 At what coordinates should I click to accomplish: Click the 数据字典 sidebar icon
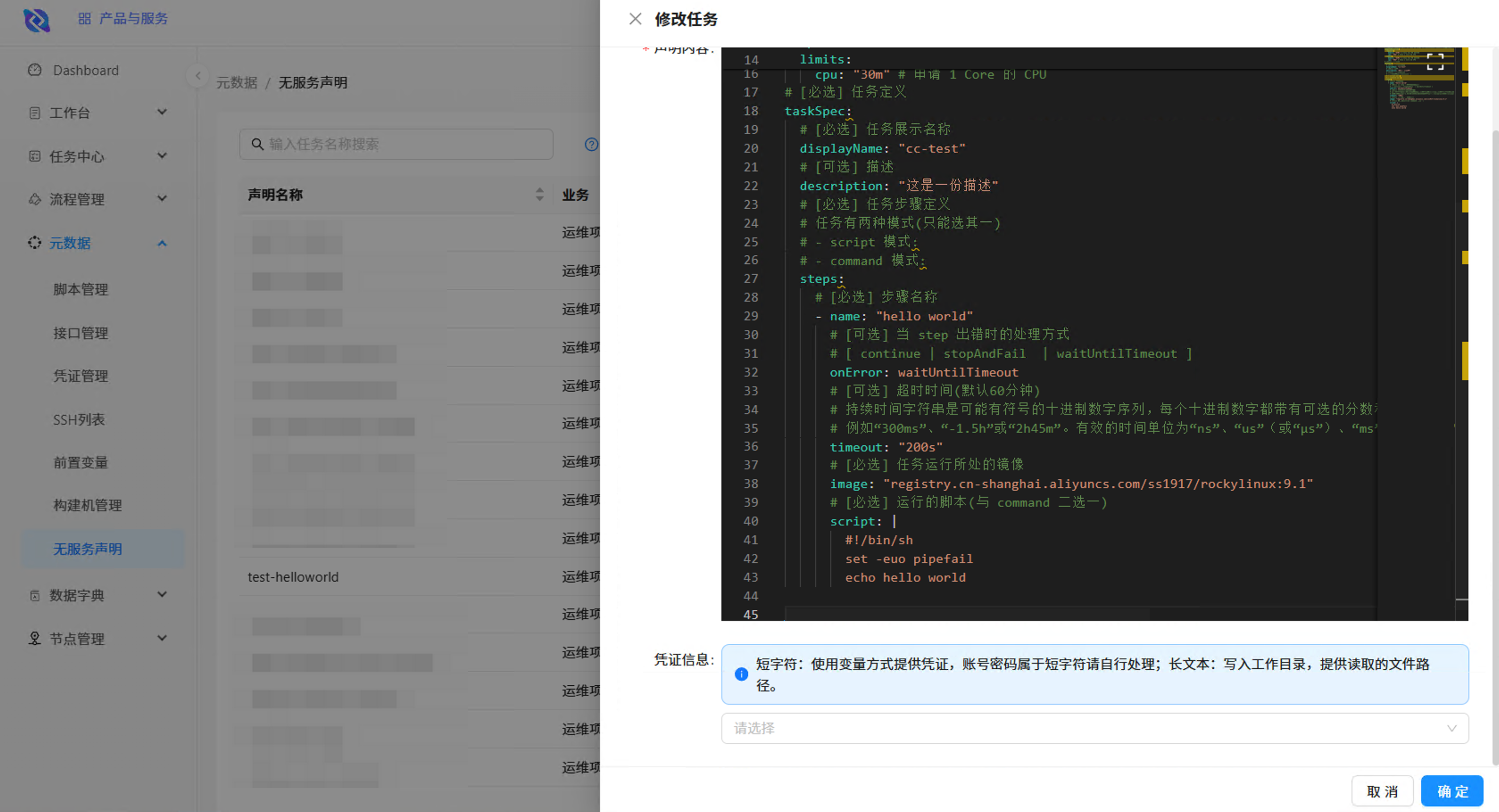pos(35,595)
